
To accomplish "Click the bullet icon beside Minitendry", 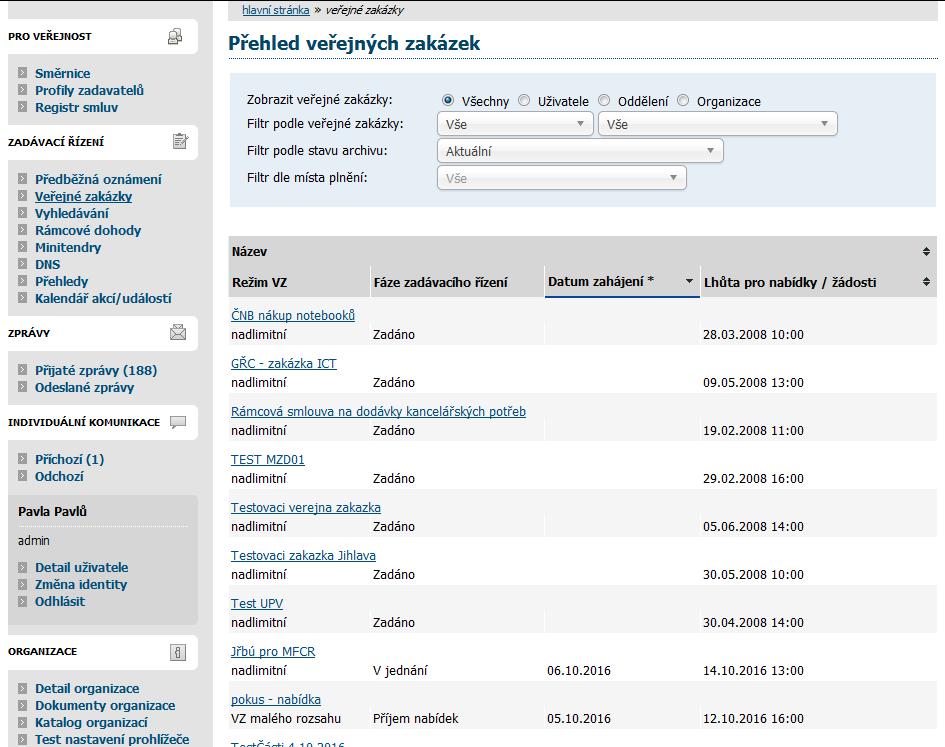I will pyautogui.click(x=22, y=247).
